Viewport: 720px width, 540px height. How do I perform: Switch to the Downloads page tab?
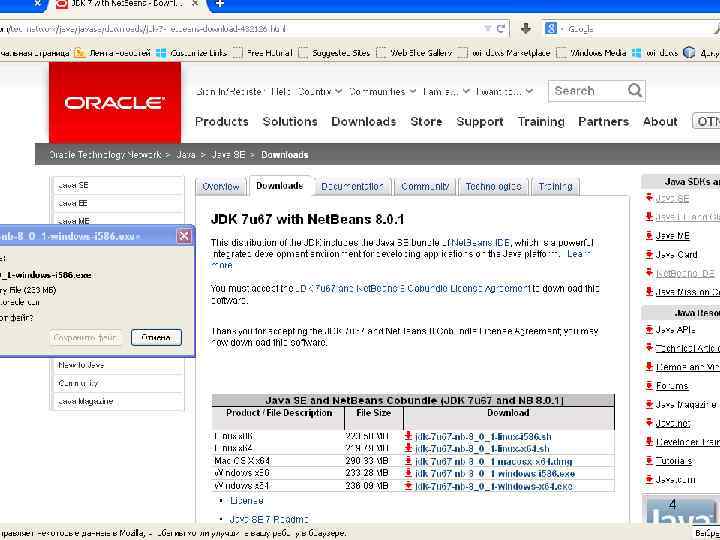pyautogui.click(x=280, y=186)
